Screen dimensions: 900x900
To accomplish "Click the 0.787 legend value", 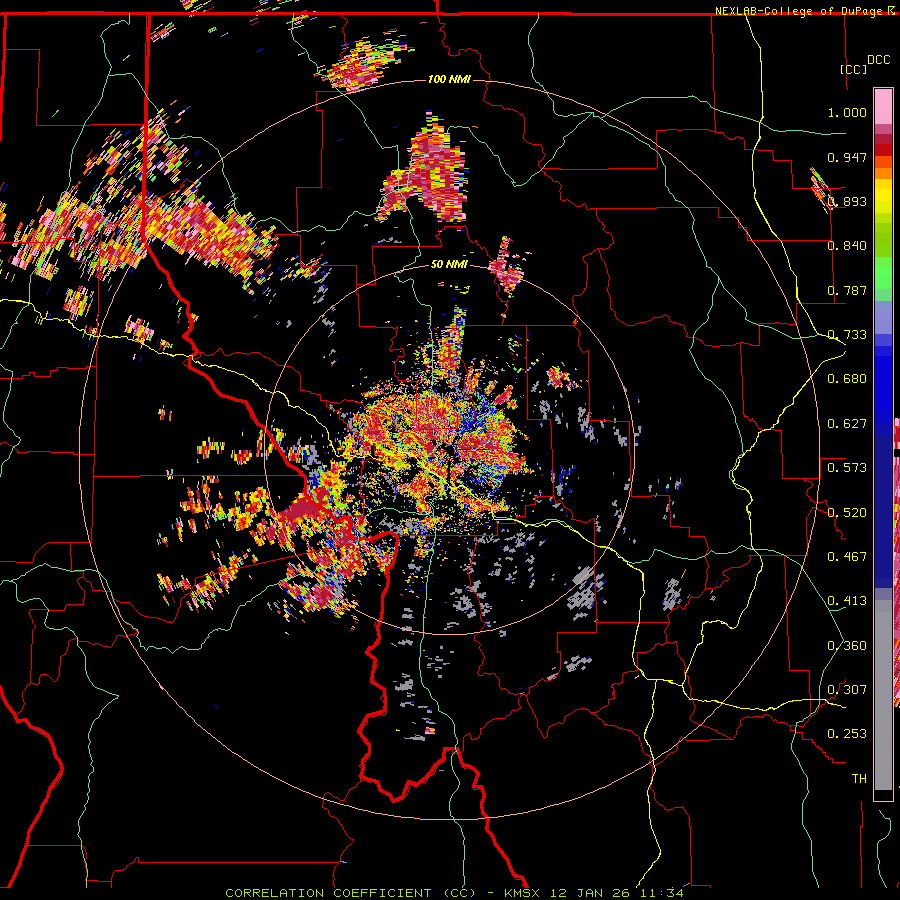I will pyautogui.click(x=847, y=290).
